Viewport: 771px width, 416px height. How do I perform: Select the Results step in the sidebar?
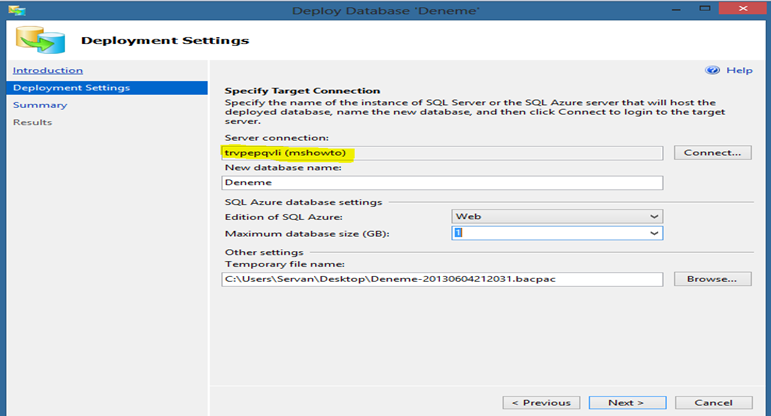pos(32,122)
